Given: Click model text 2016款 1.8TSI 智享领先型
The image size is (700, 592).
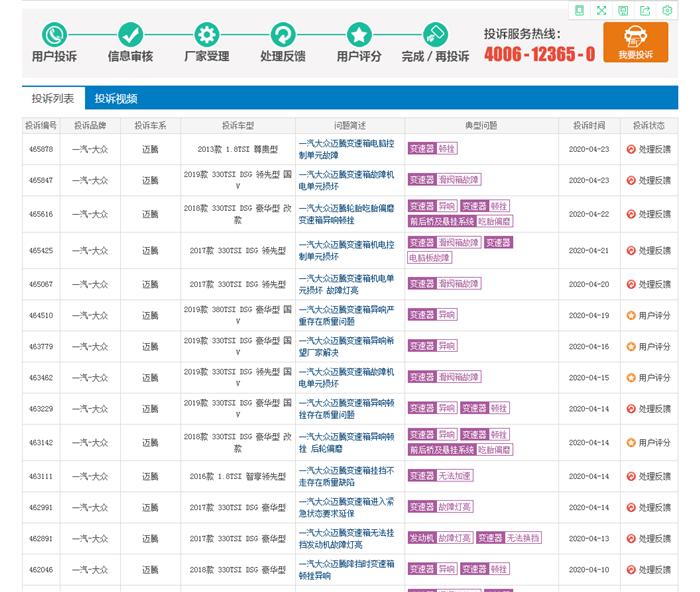Looking at the screenshot, I should tap(238, 476).
